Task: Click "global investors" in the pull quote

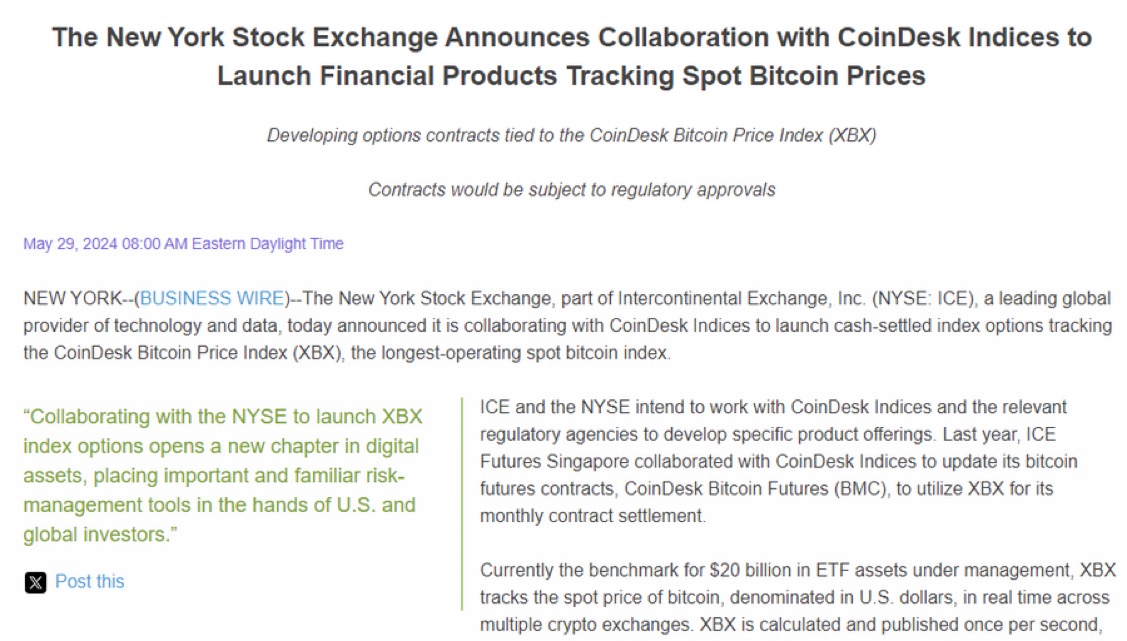Action: pyautogui.click(x=94, y=534)
